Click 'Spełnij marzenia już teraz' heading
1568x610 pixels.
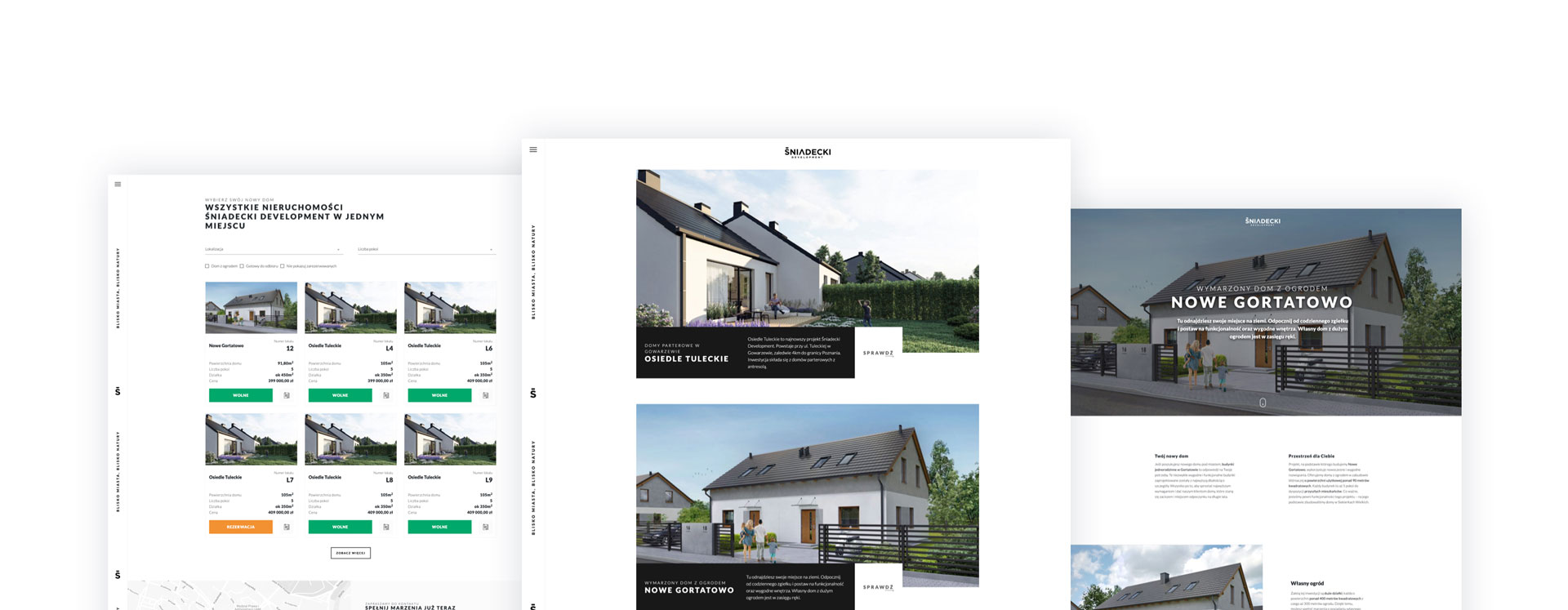pyautogui.click(x=410, y=608)
